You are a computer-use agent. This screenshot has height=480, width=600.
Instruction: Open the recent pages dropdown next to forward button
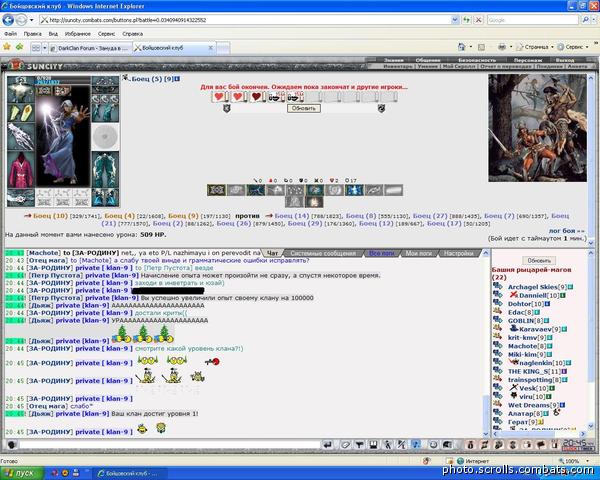32,20
